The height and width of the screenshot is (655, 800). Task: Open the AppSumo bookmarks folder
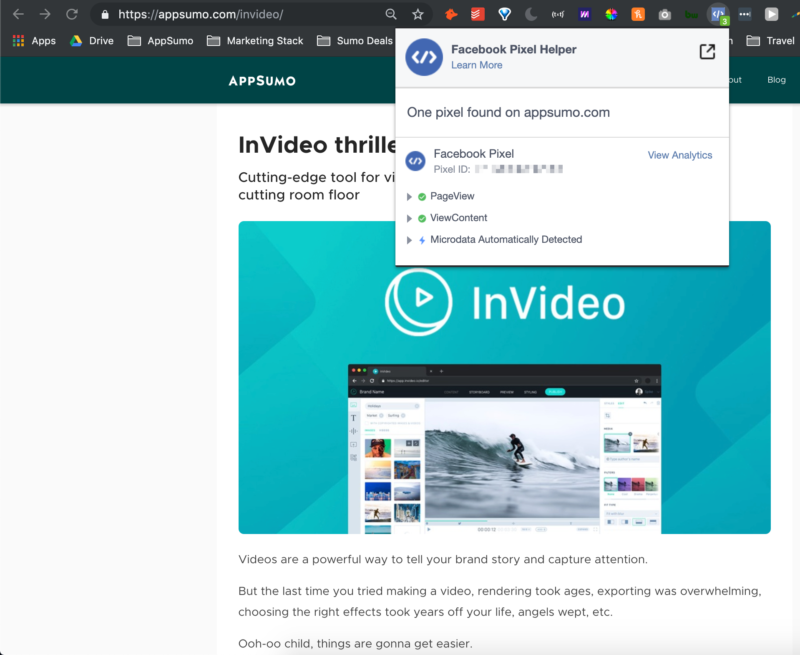160,41
